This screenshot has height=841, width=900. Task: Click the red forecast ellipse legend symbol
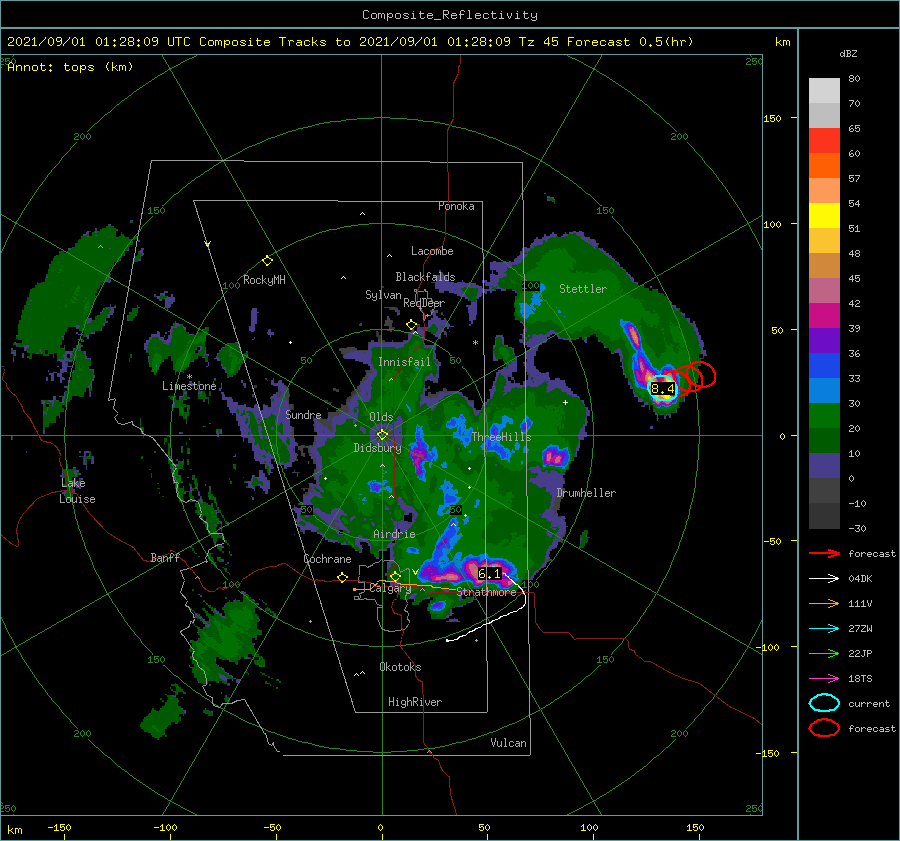(x=824, y=728)
